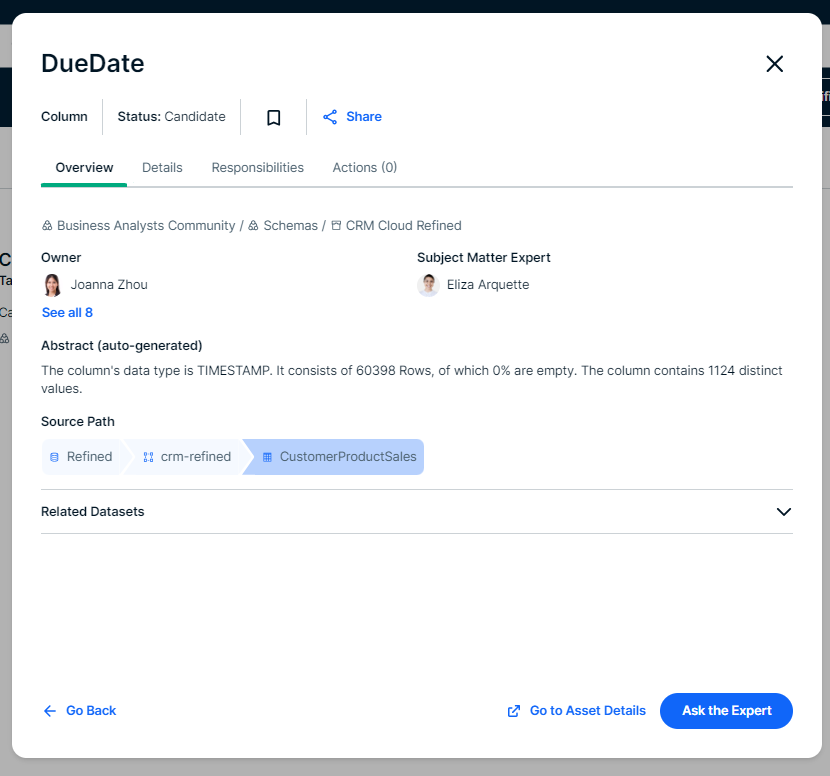This screenshot has height=776, width=830.
Task: Click the CustomerProductSales table icon
Action: pos(267,457)
